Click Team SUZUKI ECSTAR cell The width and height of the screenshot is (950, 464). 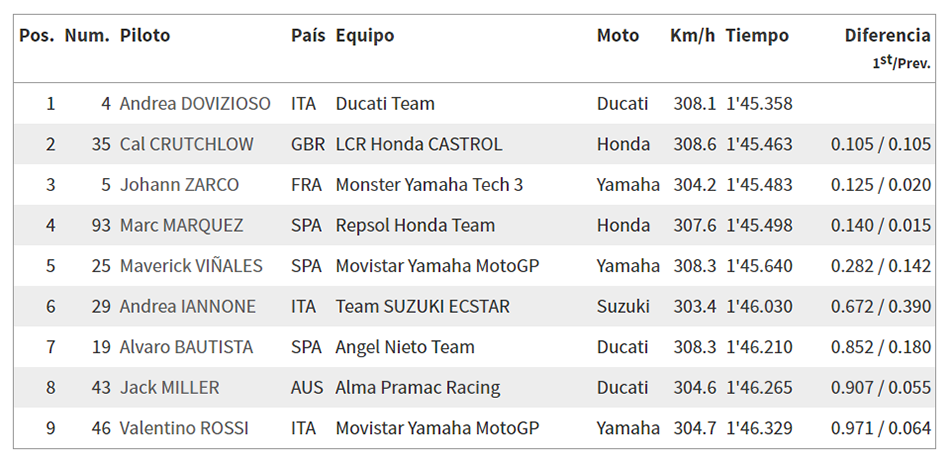[423, 307]
